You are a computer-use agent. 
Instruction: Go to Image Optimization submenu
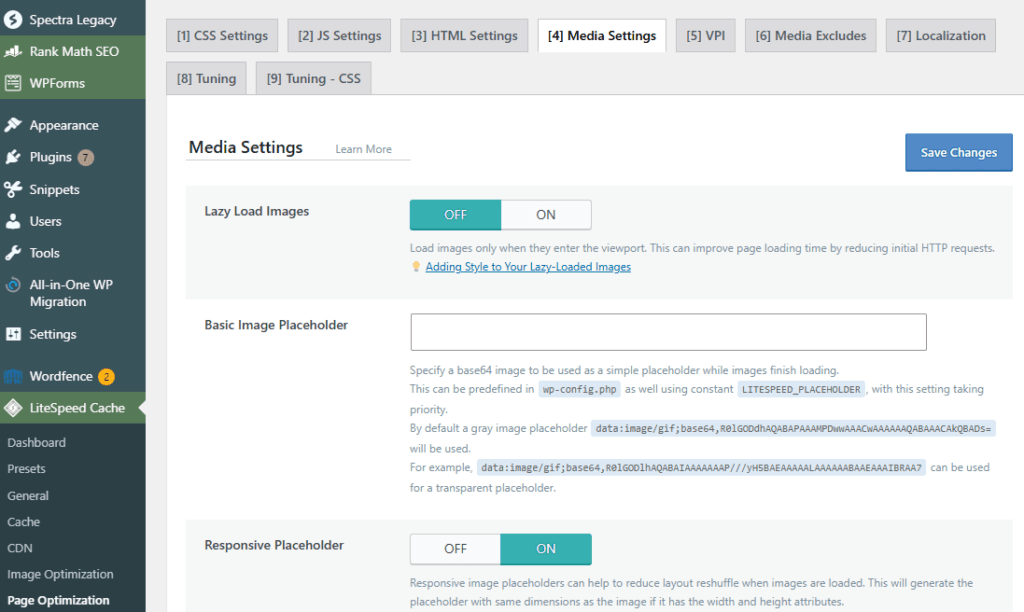[x=60, y=573]
